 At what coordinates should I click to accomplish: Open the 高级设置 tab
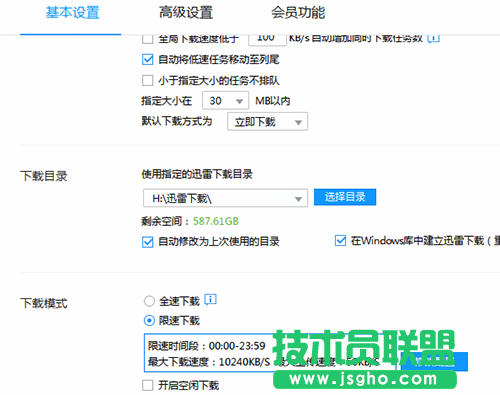click(x=186, y=13)
